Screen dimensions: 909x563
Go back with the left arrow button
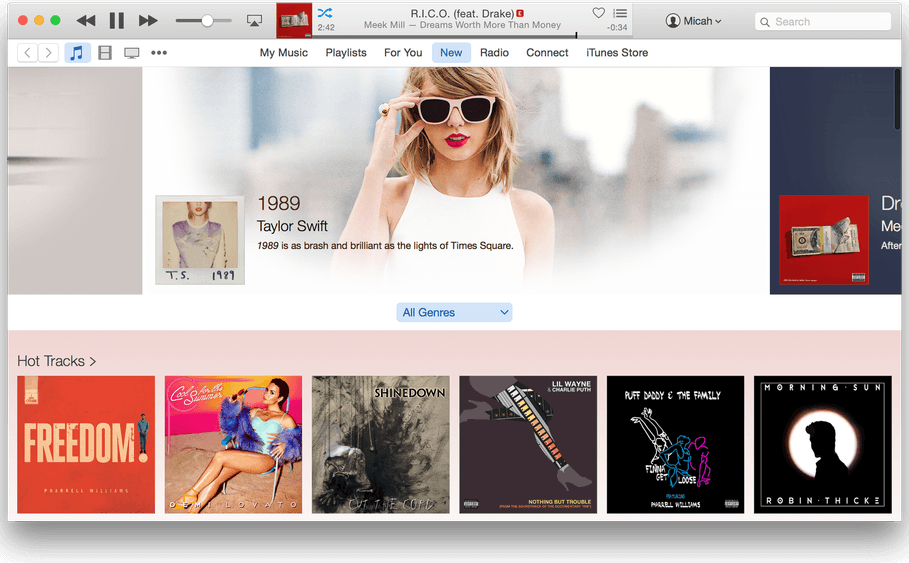[x=27, y=53]
